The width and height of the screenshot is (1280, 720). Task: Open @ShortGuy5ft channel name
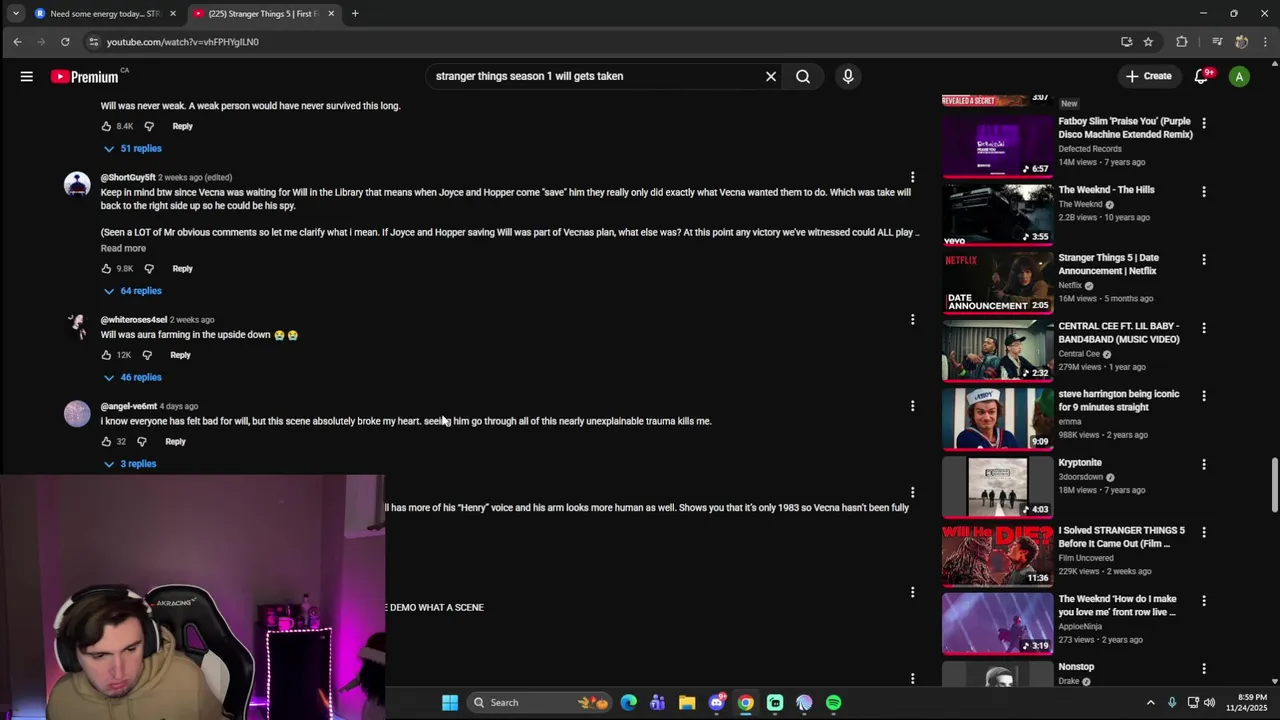(128, 177)
